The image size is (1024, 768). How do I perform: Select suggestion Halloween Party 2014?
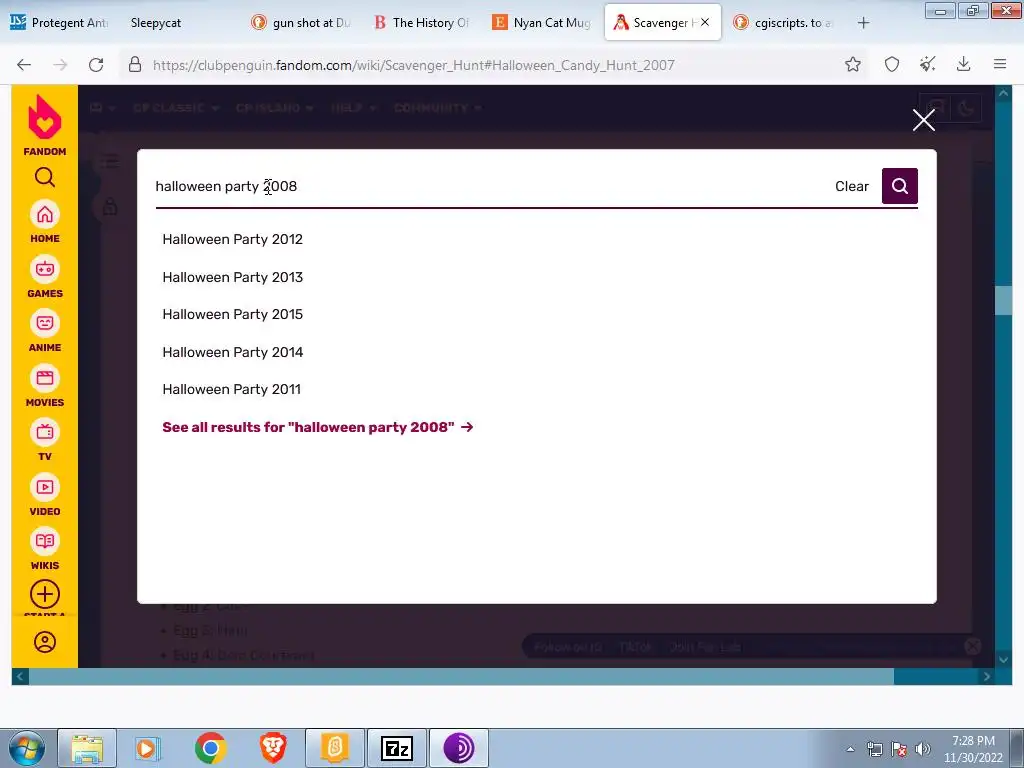point(232,352)
